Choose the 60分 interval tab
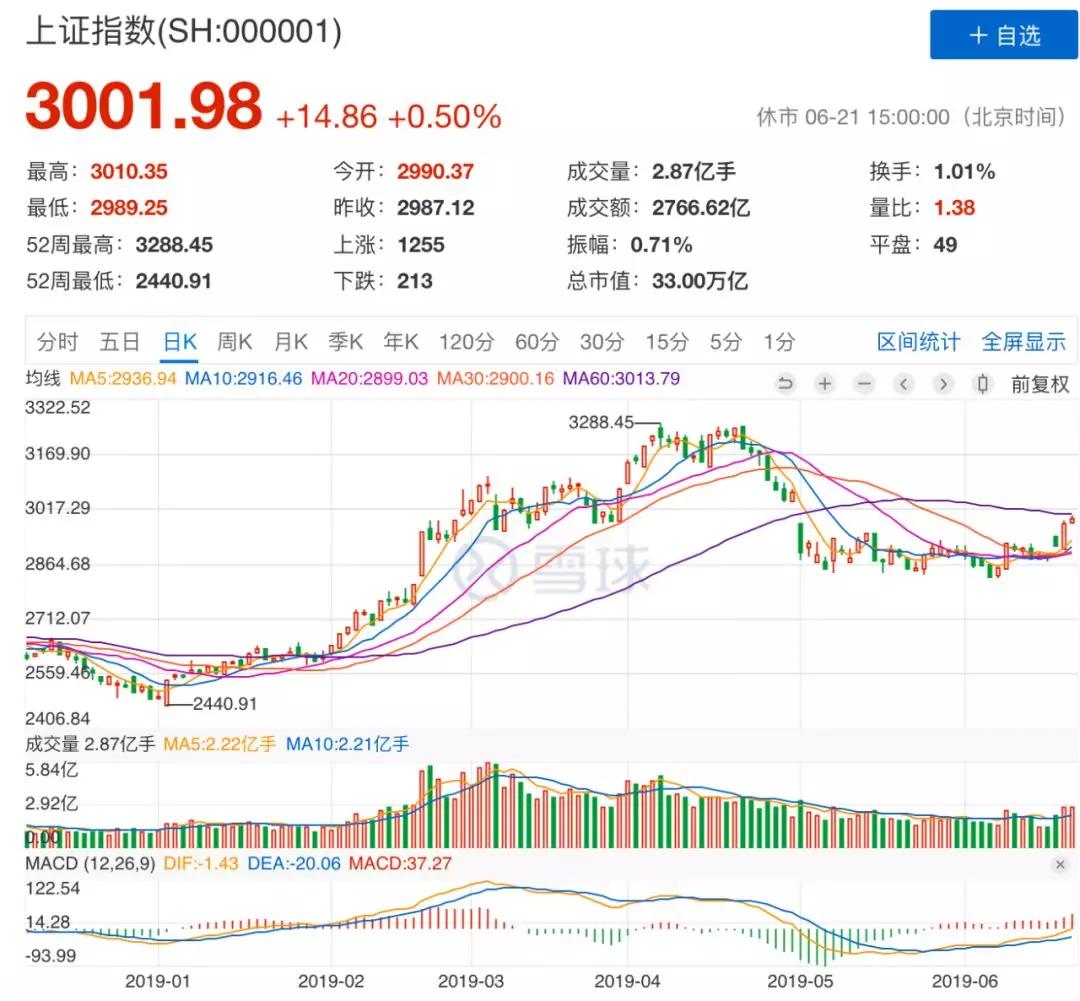Screen dimensions: 1080x1001 point(536,342)
